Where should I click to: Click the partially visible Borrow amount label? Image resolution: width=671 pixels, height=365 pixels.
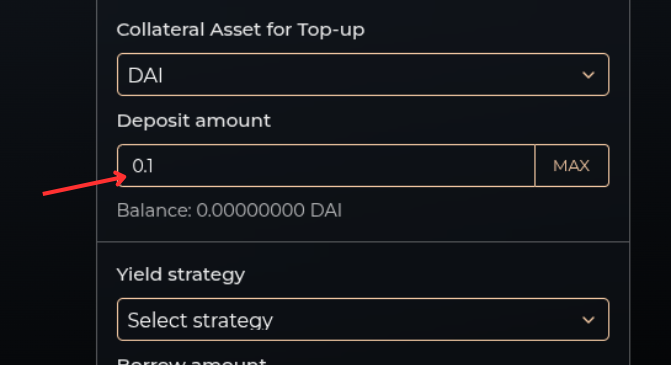[192, 361]
